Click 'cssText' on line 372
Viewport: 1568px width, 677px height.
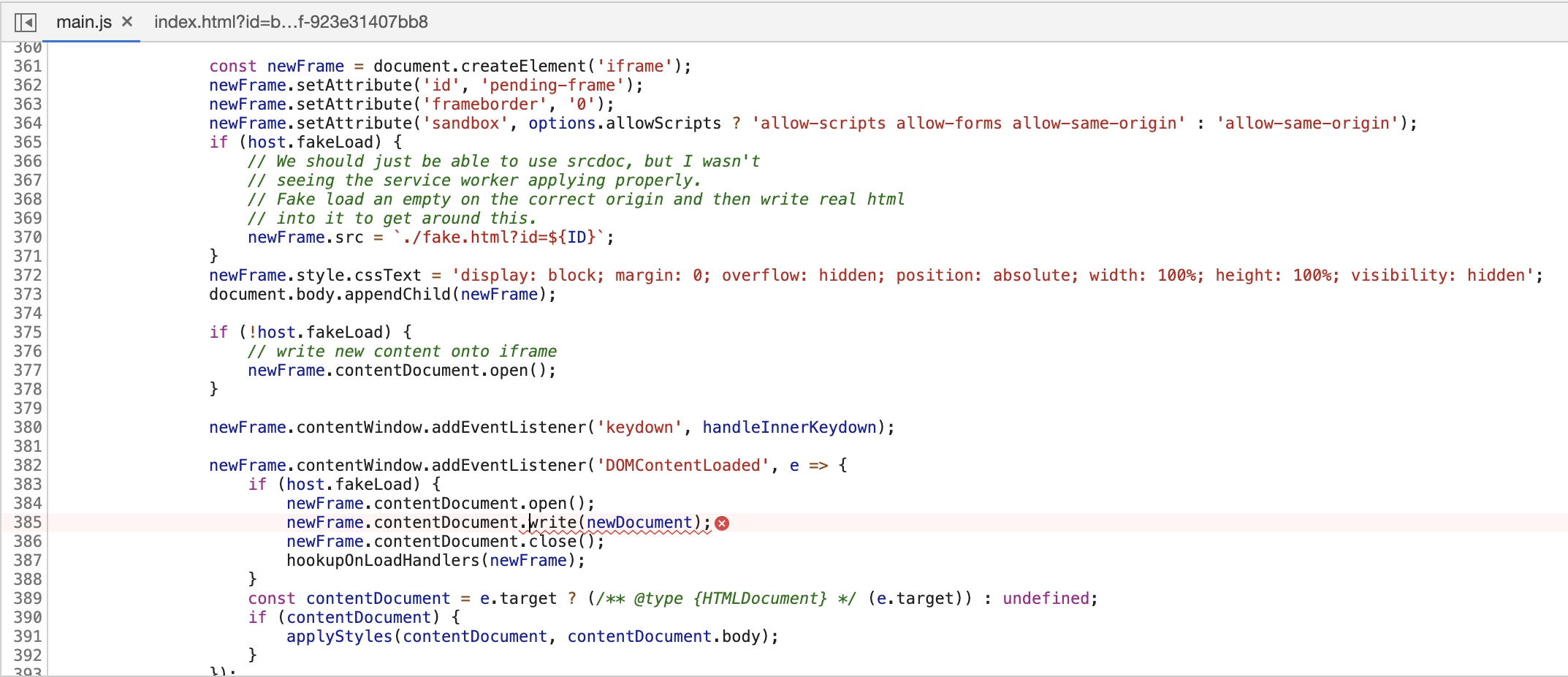[x=388, y=275]
